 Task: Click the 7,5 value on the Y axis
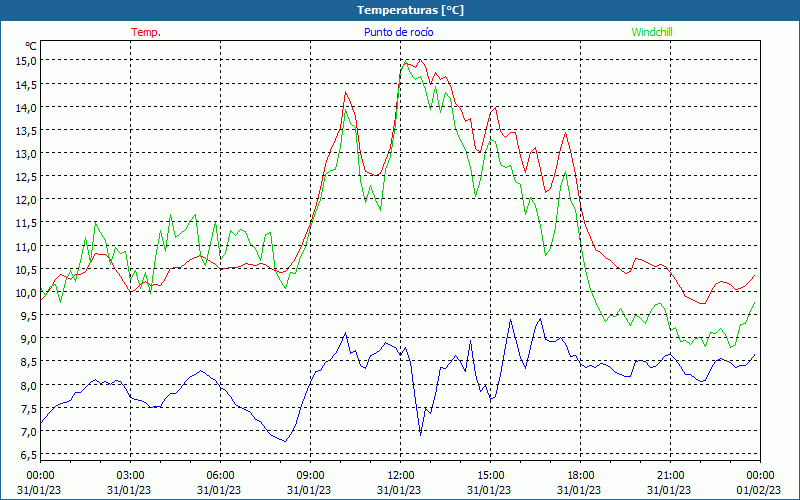(x=28, y=408)
